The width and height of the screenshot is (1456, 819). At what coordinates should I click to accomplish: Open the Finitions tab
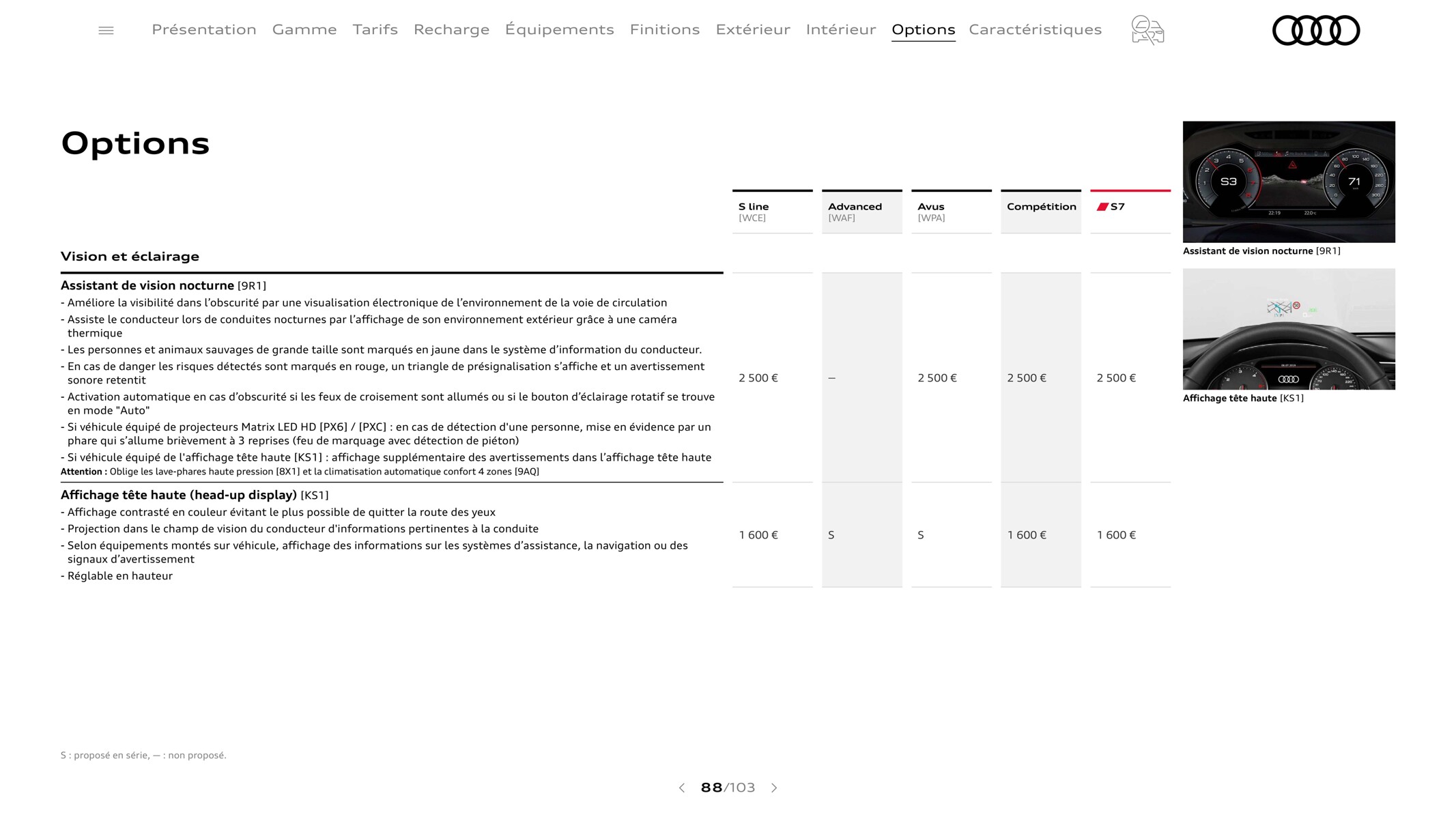pos(665,29)
